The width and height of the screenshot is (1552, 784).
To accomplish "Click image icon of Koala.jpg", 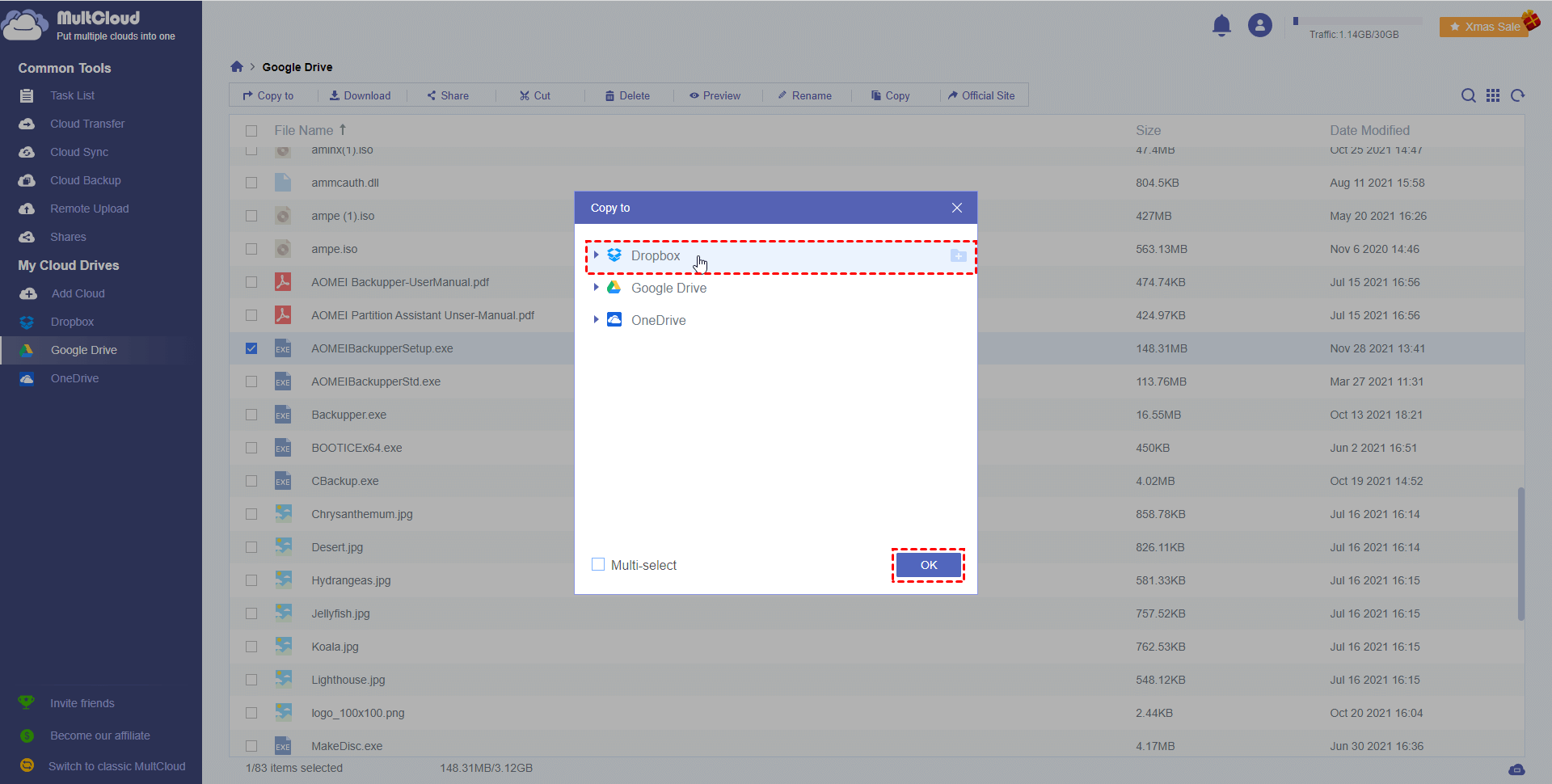I will point(283,647).
